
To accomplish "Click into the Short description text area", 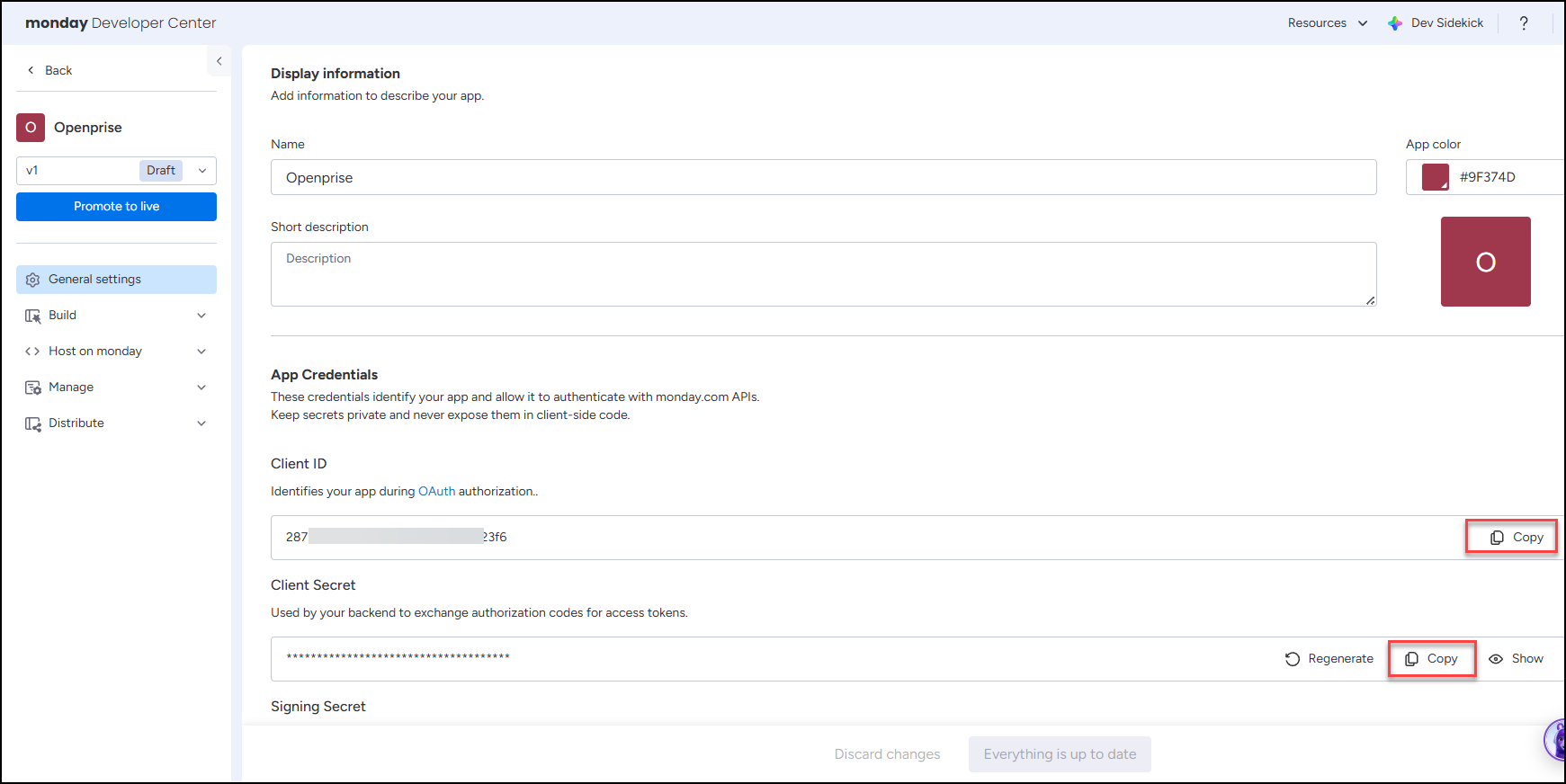I will [822, 274].
